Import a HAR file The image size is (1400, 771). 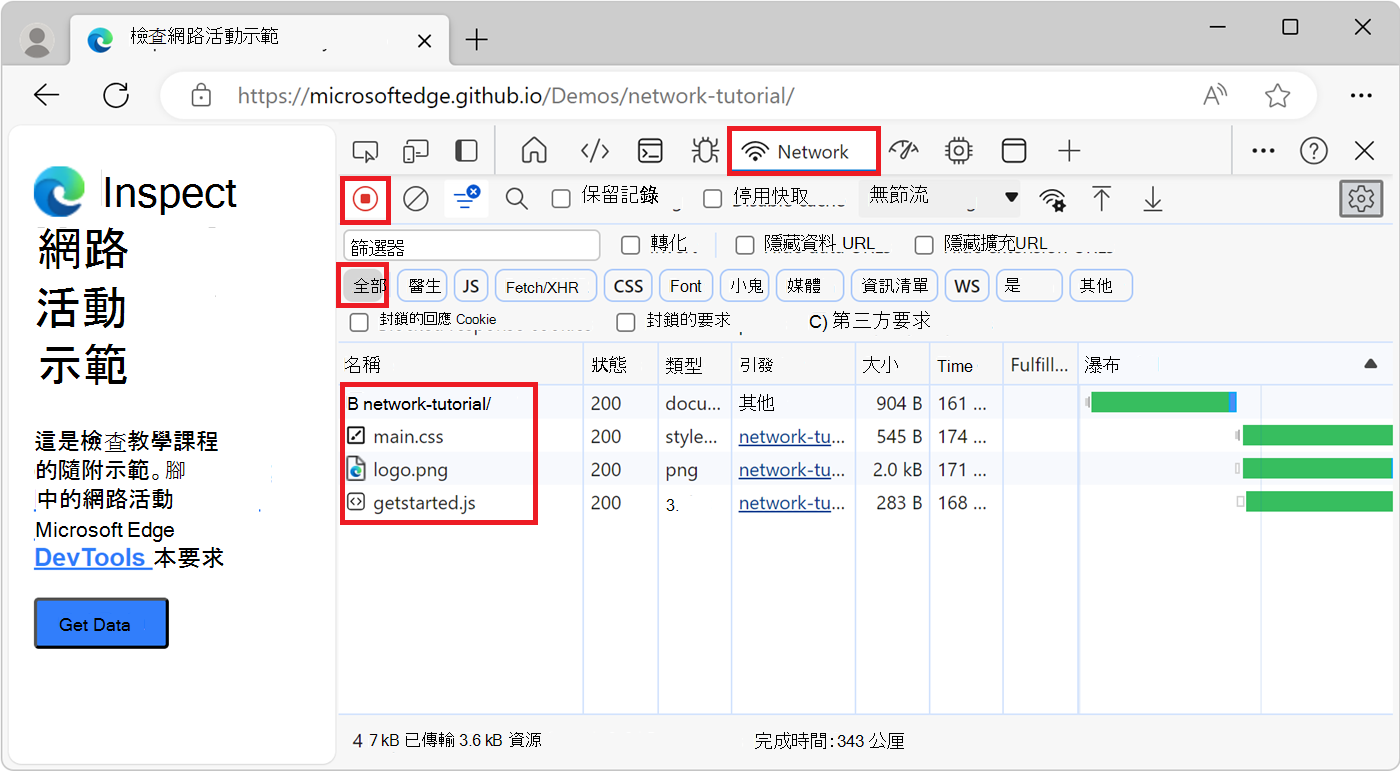[1102, 198]
